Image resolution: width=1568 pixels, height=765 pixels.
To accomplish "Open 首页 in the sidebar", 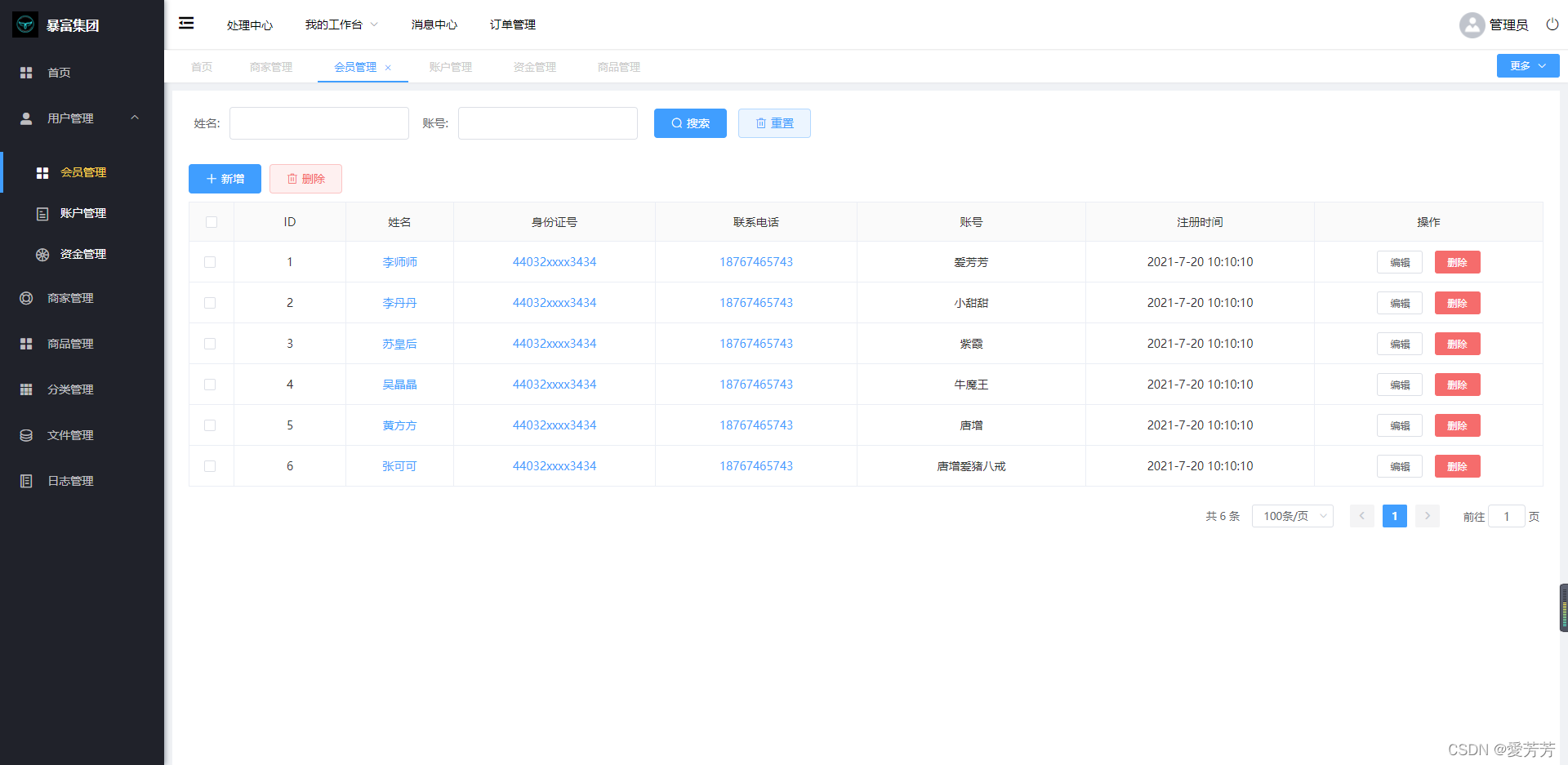I will click(x=82, y=73).
